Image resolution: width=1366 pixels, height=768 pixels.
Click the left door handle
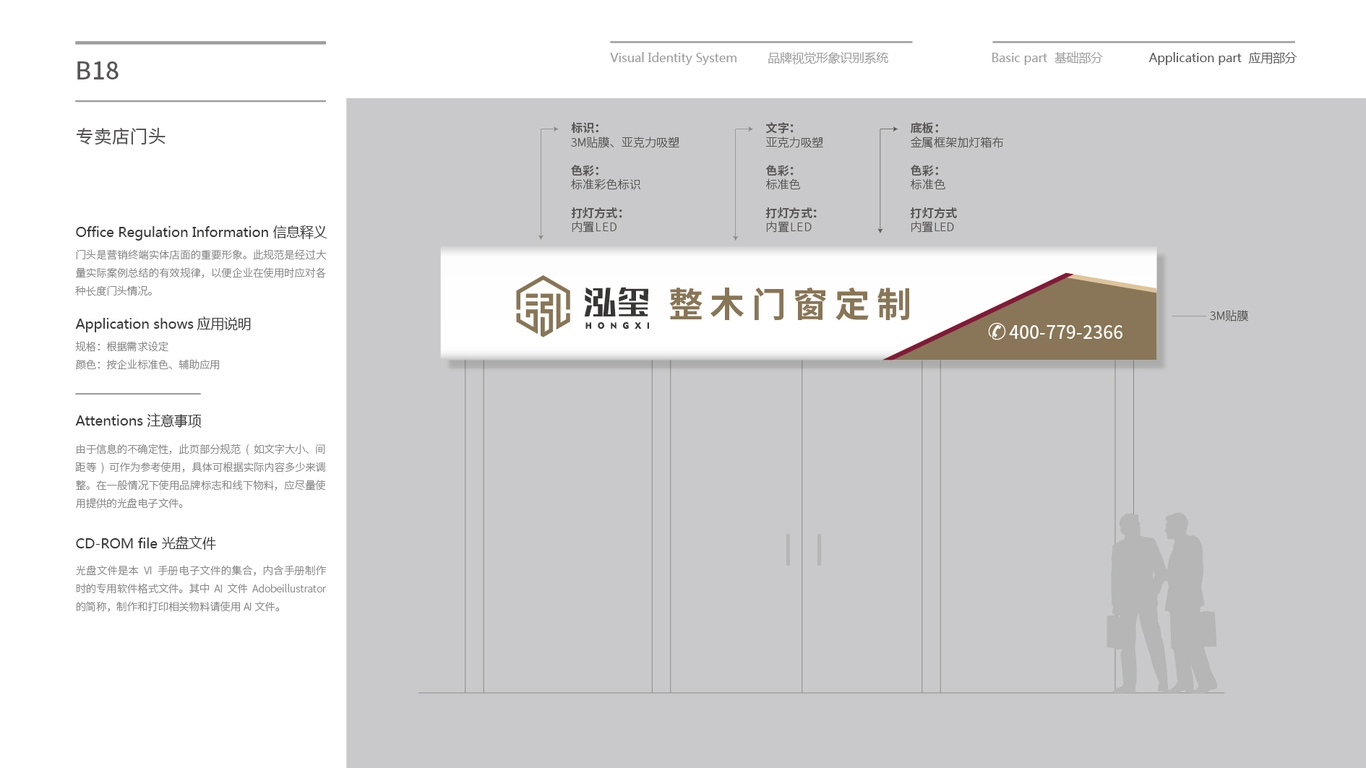coord(788,550)
